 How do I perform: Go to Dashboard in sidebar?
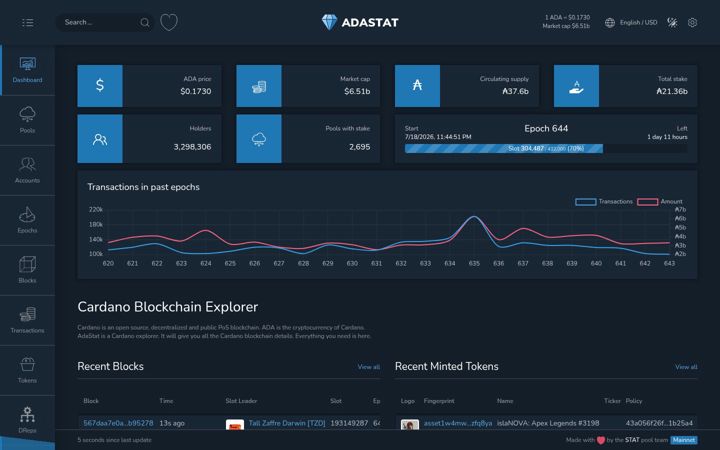click(x=28, y=70)
